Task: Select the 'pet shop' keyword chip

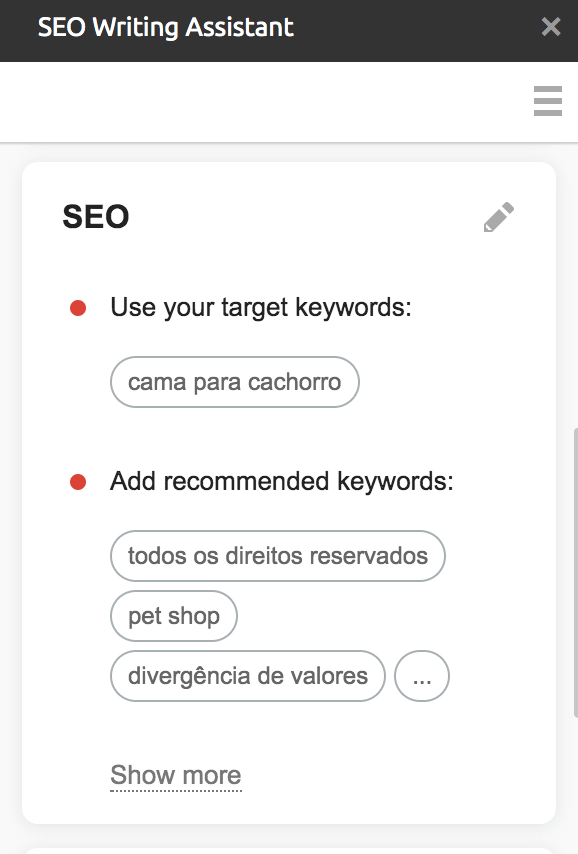Action: click(174, 616)
